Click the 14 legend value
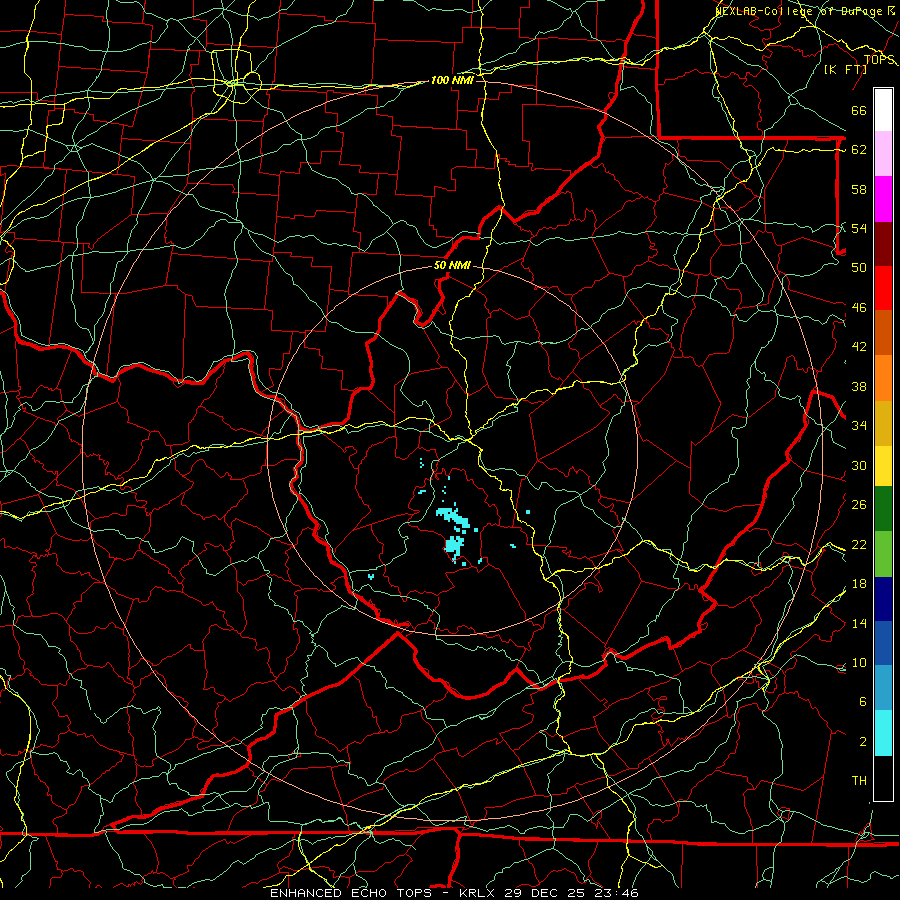Screen dimensions: 900x900 tap(859, 623)
